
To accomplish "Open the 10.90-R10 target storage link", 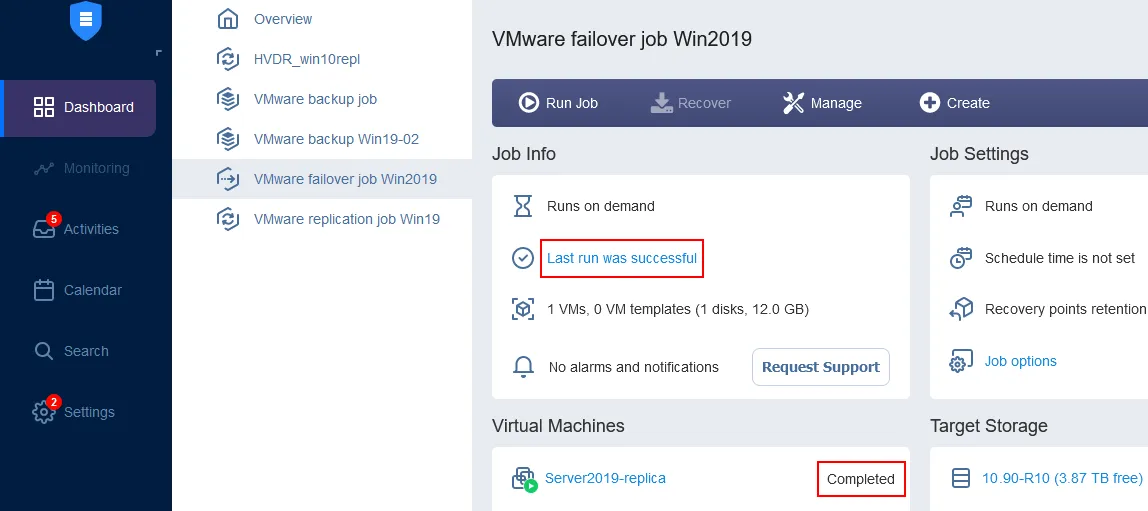I will tap(1062, 478).
